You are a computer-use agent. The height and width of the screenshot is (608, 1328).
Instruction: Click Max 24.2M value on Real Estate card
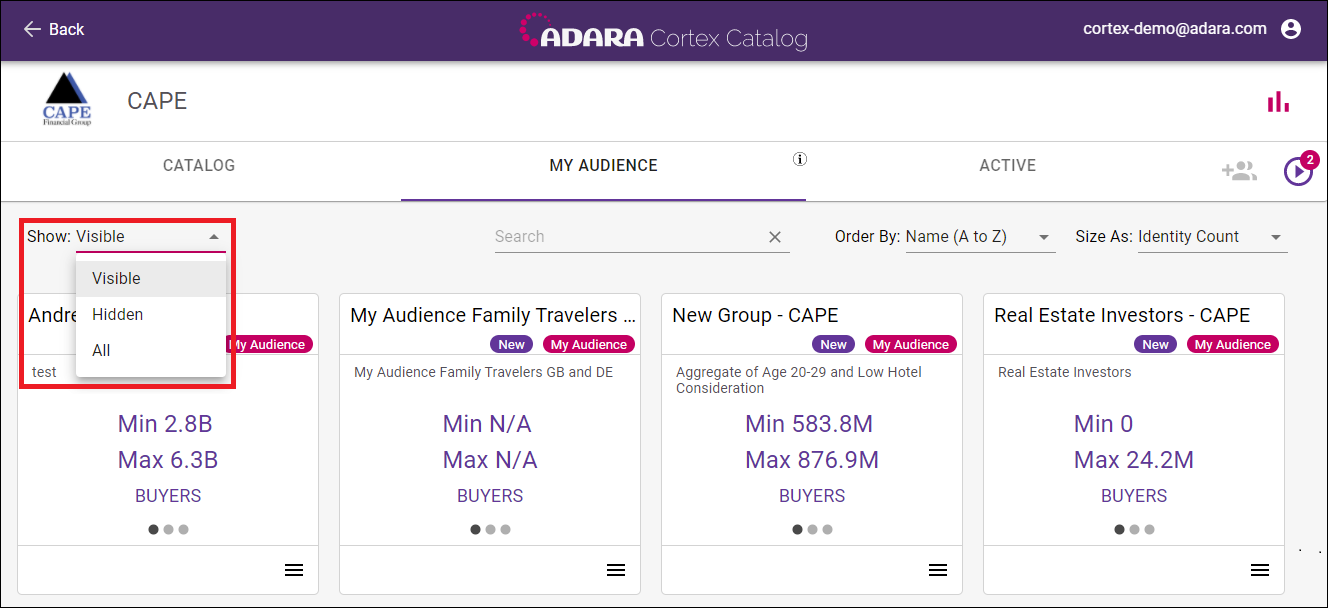click(x=1134, y=460)
